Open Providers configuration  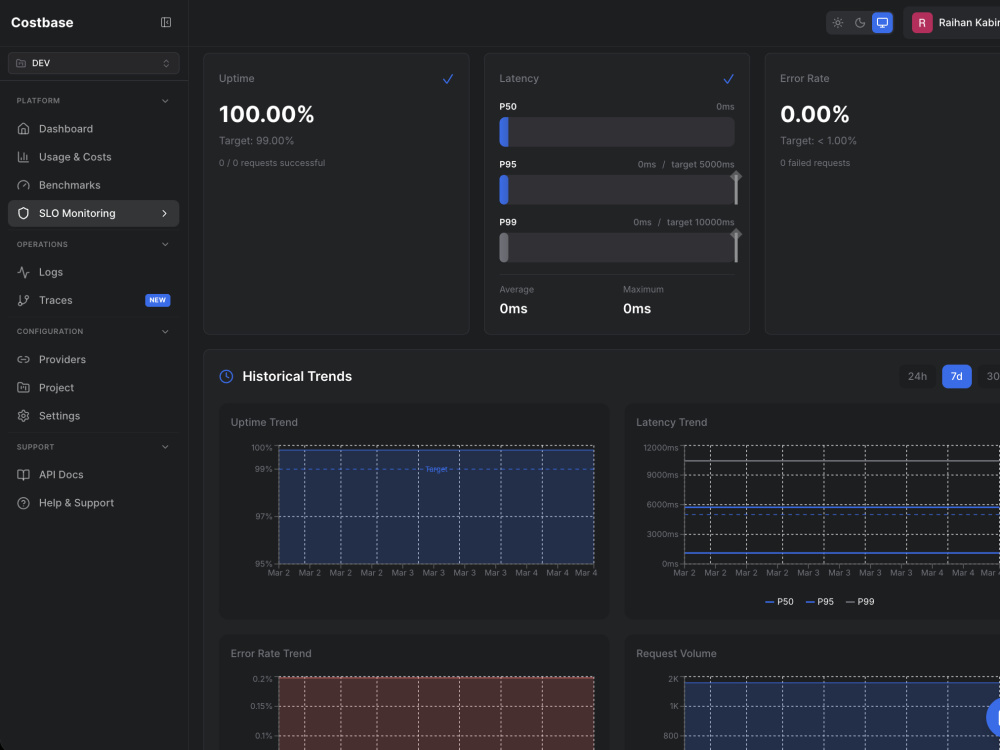click(93, 360)
